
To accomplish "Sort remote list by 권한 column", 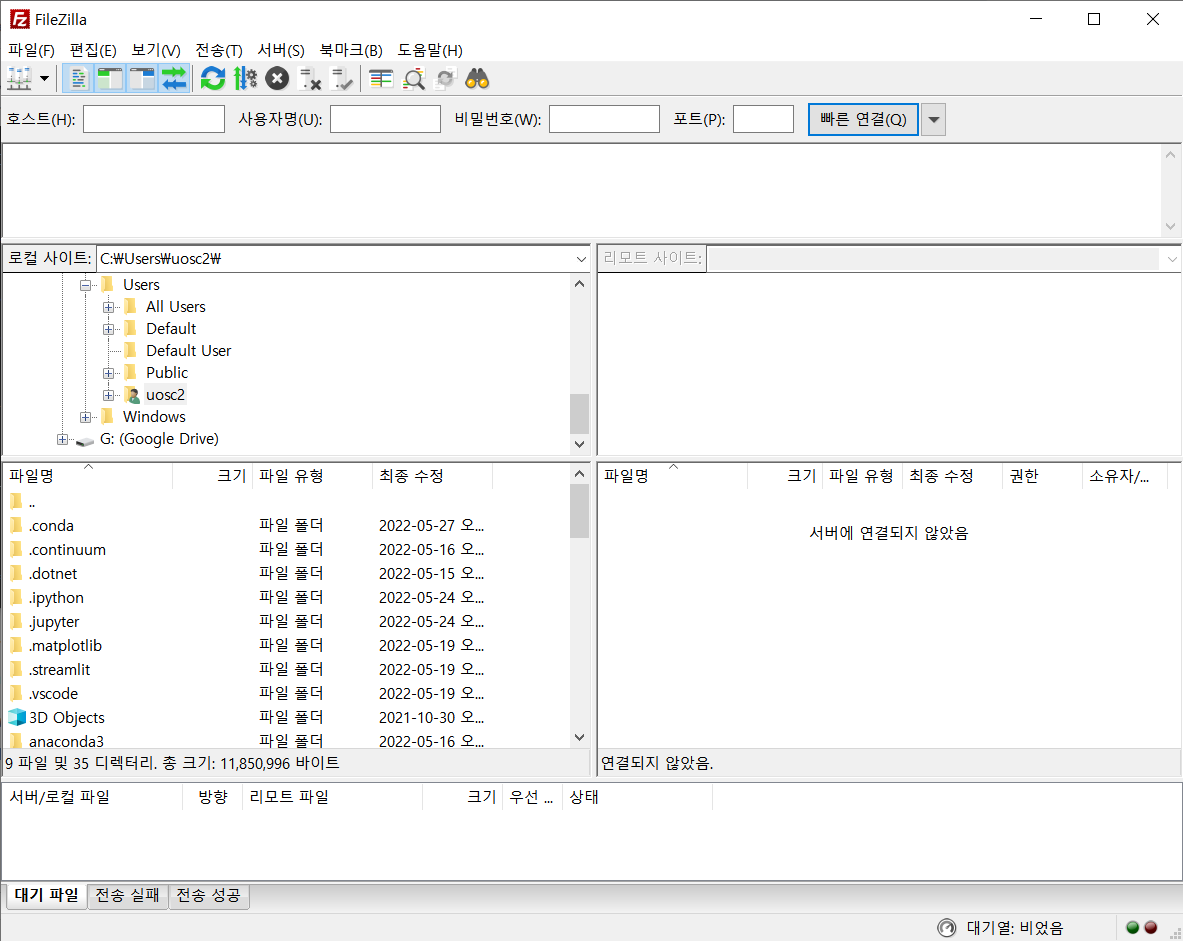I will tap(1043, 476).
